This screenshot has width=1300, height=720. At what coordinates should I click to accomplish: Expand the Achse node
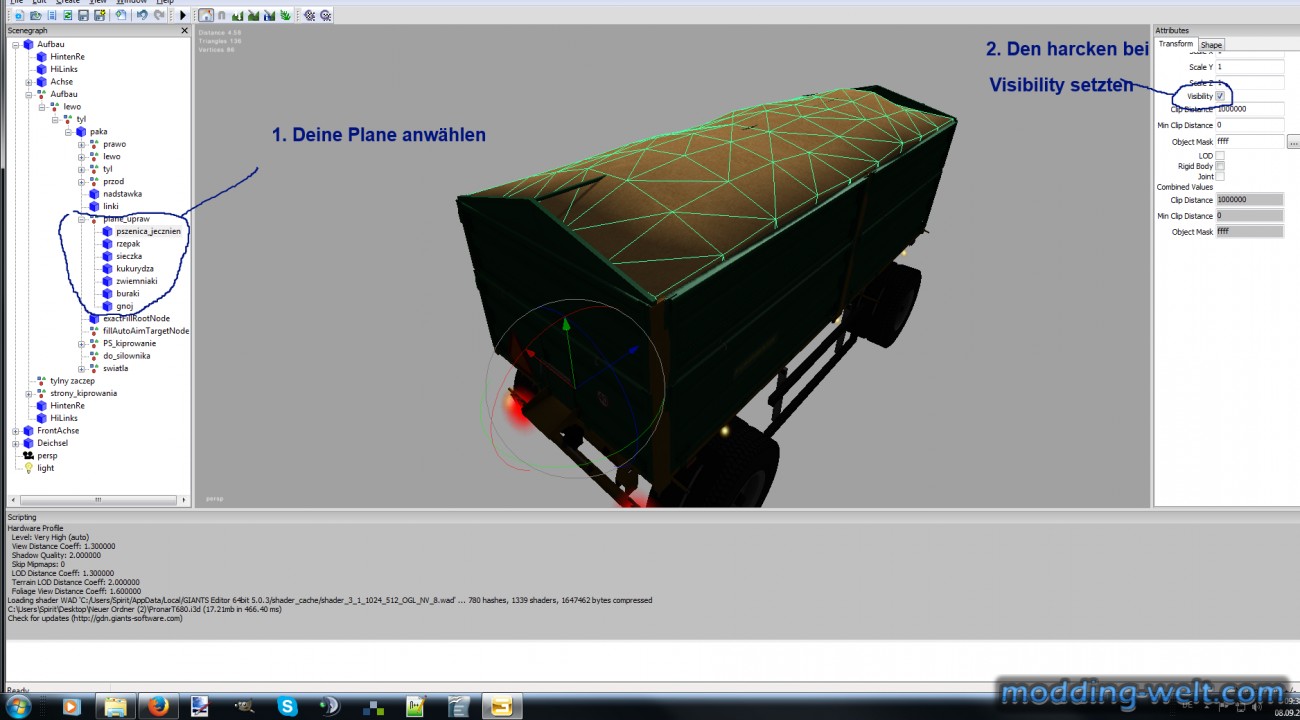(29, 82)
